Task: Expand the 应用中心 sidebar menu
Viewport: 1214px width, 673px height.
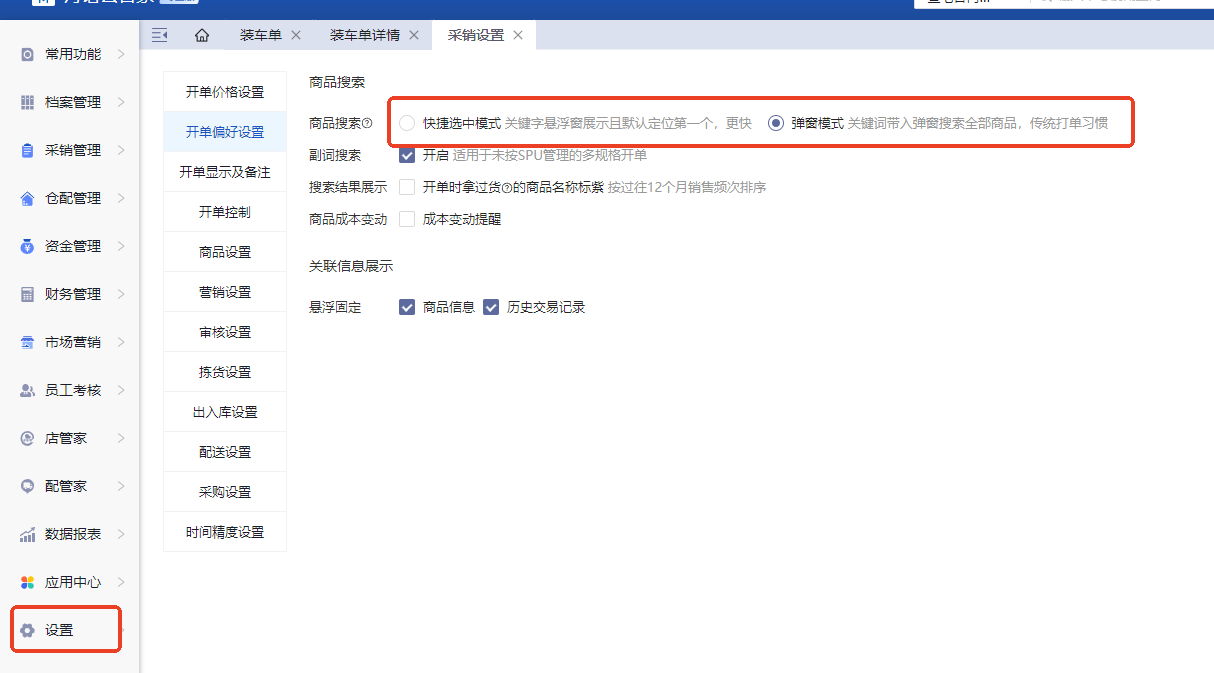Action: [121, 582]
